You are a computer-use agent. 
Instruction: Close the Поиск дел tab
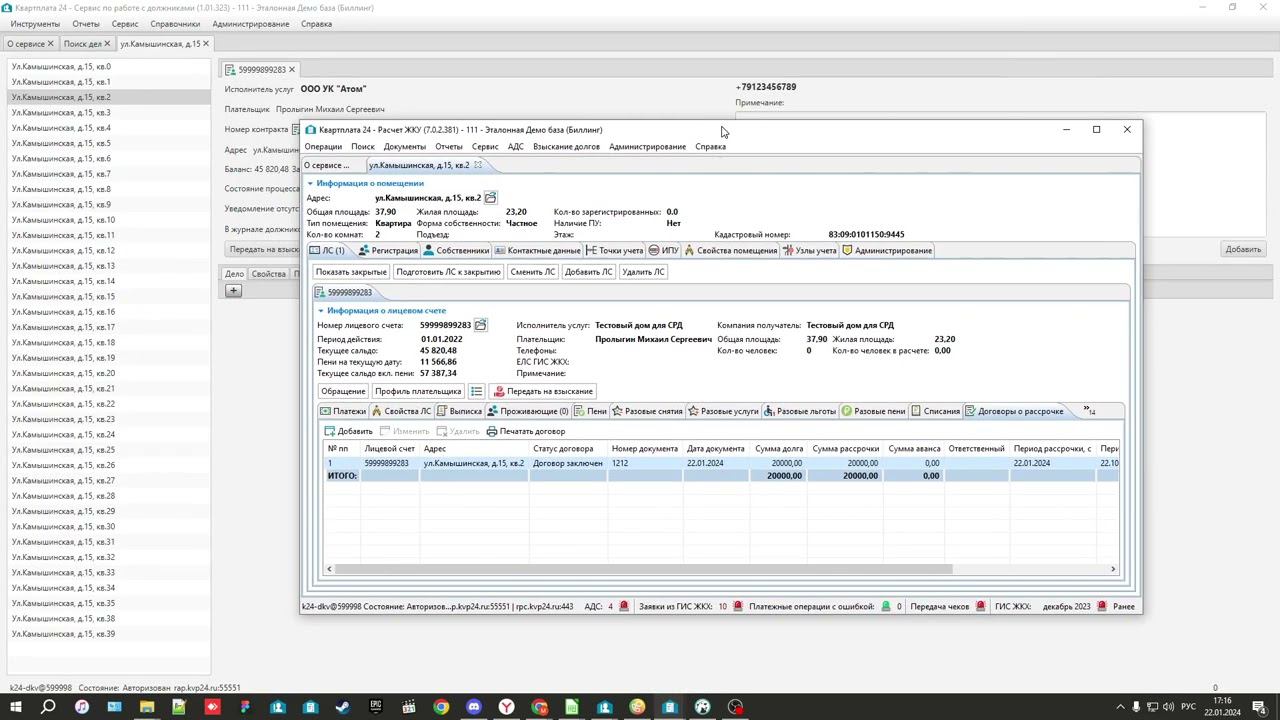[108, 44]
